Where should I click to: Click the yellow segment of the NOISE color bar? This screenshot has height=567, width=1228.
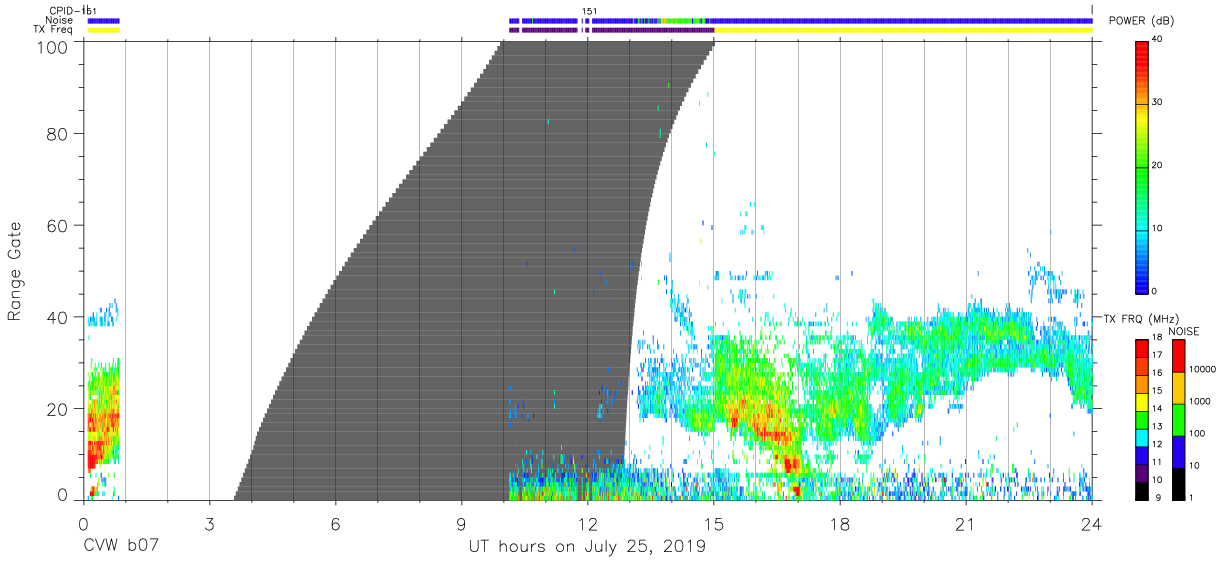click(1178, 388)
